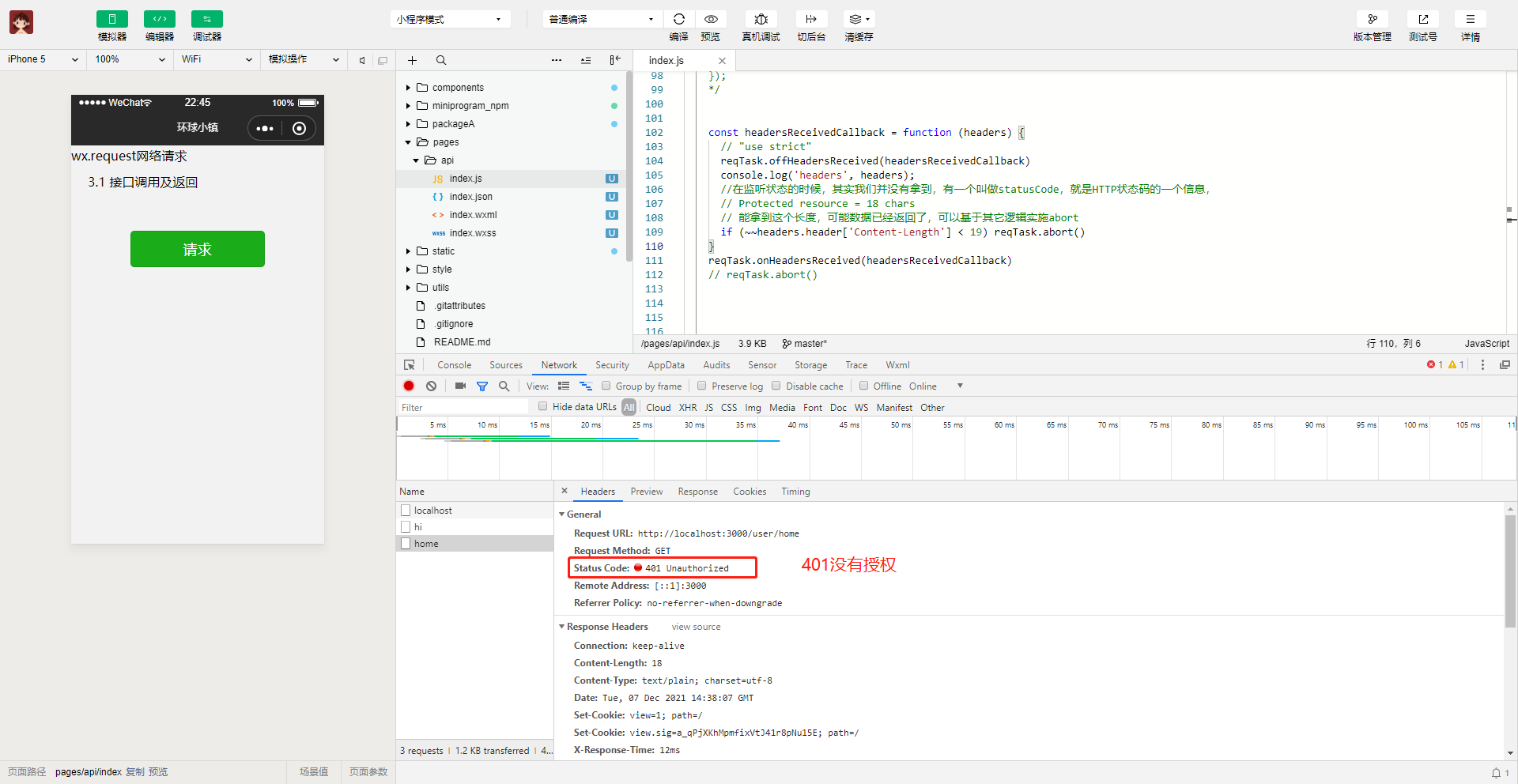Switch to the Timing tab

click(x=796, y=492)
